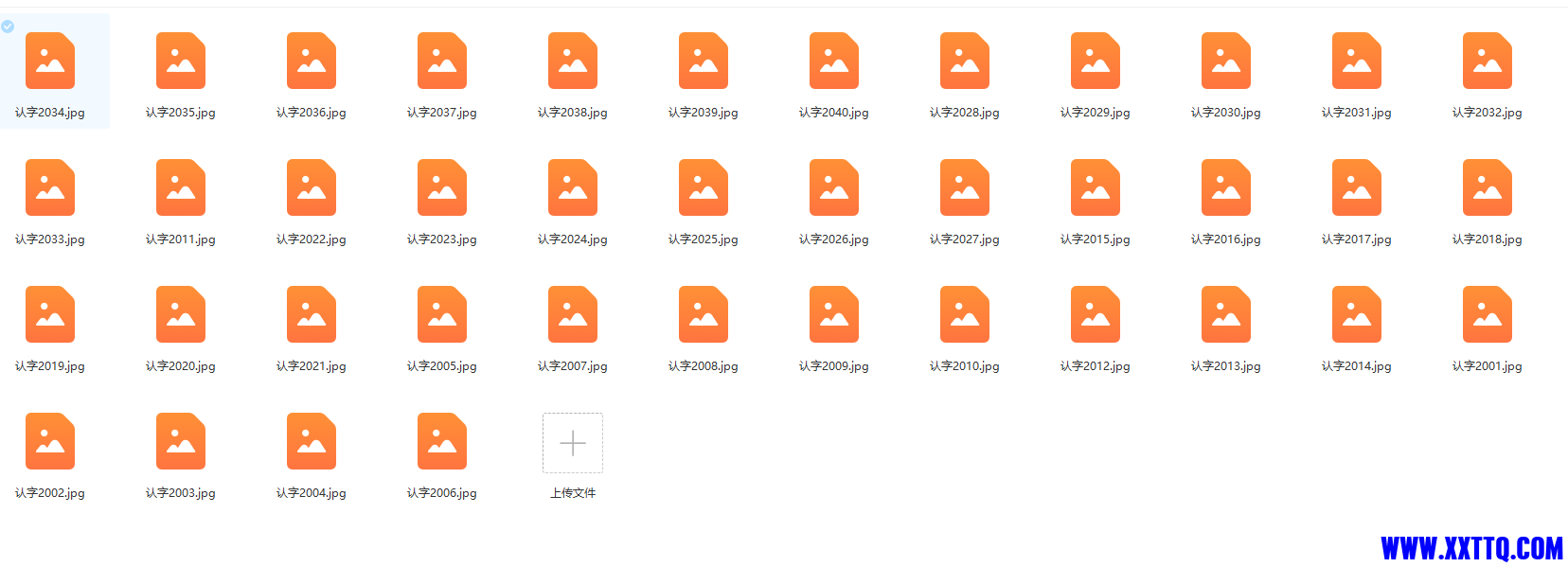Open the image file icon for 认字2036.jpg

312,61
